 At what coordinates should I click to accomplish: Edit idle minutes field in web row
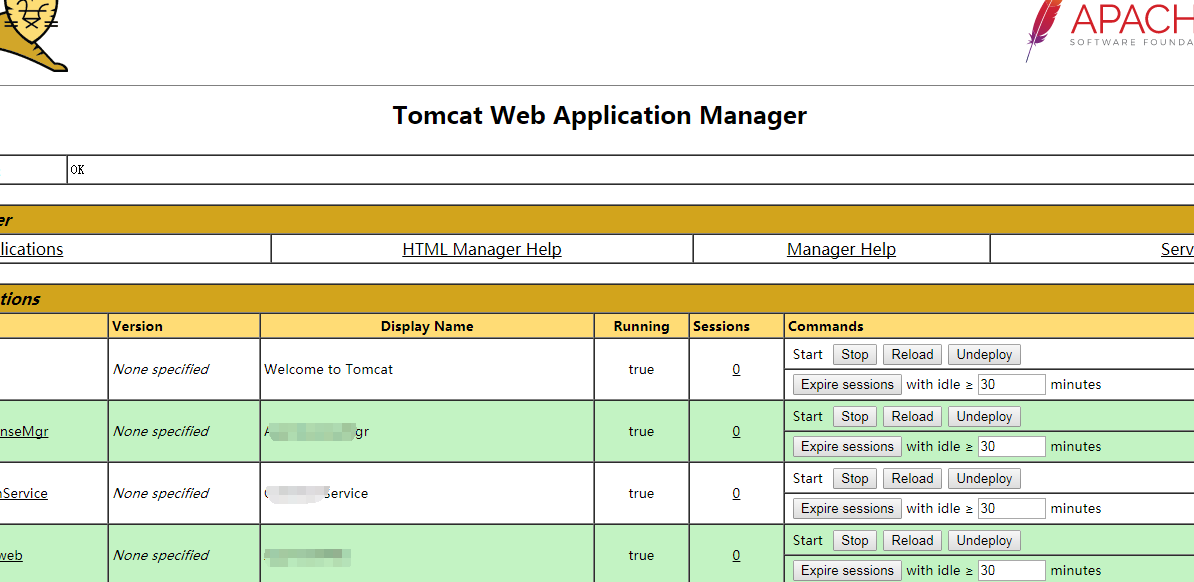click(1011, 571)
